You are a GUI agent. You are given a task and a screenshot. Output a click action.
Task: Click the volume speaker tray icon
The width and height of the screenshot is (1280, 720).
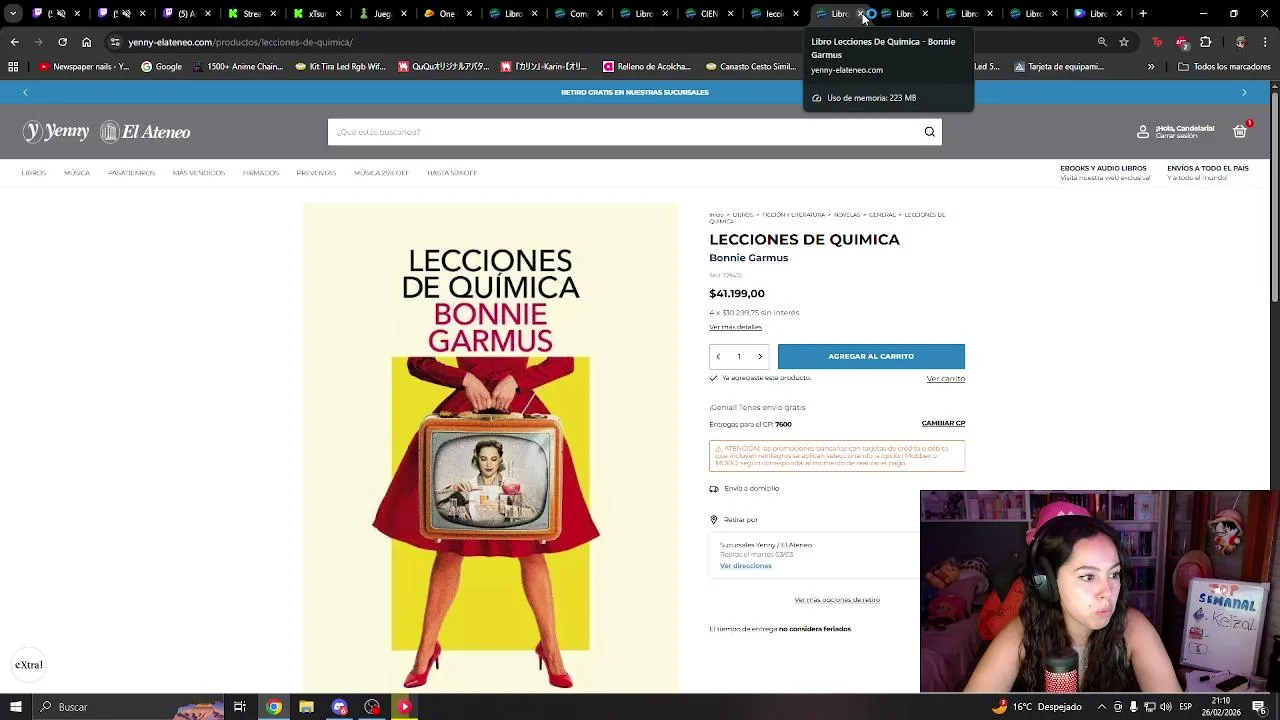pyautogui.click(x=1166, y=707)
